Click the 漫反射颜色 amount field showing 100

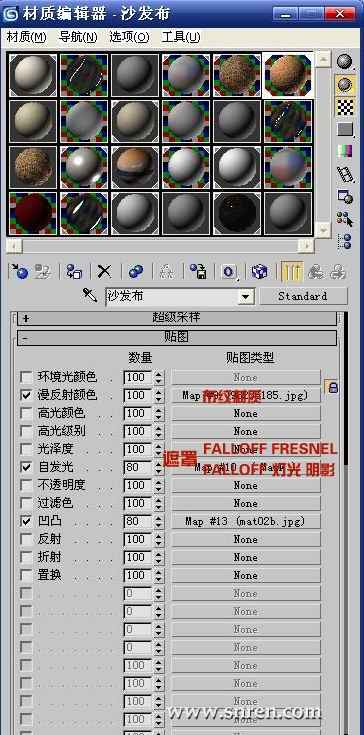[x=138, y=395]
